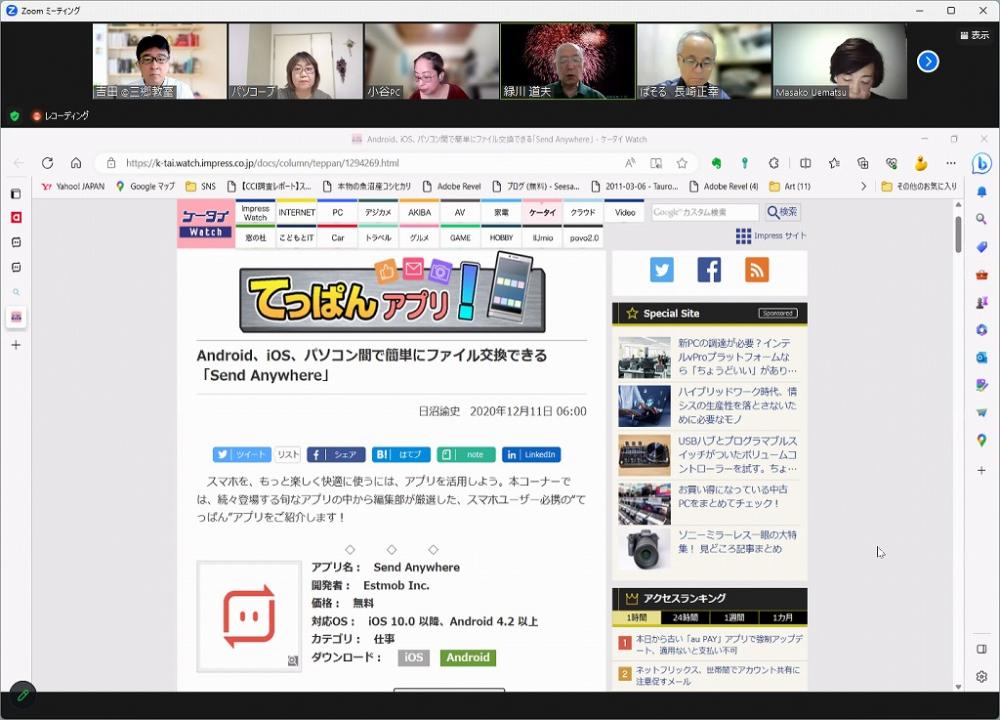Click the browser refresh button

[x=47, y=163]
